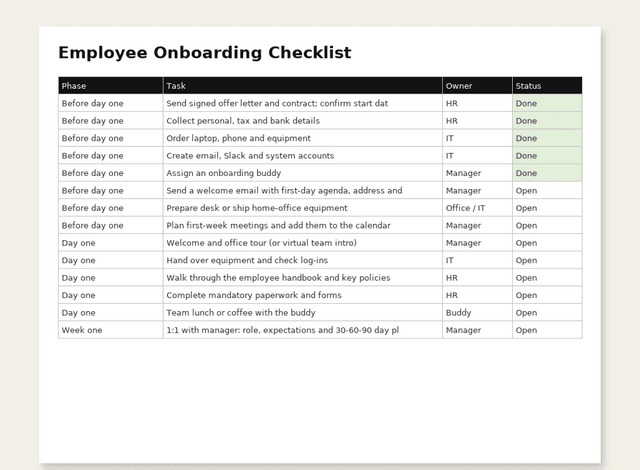Screen dimensions: 640x470
Task: Click the 'Office / IT' owner cell
Action: pos(477,208)
